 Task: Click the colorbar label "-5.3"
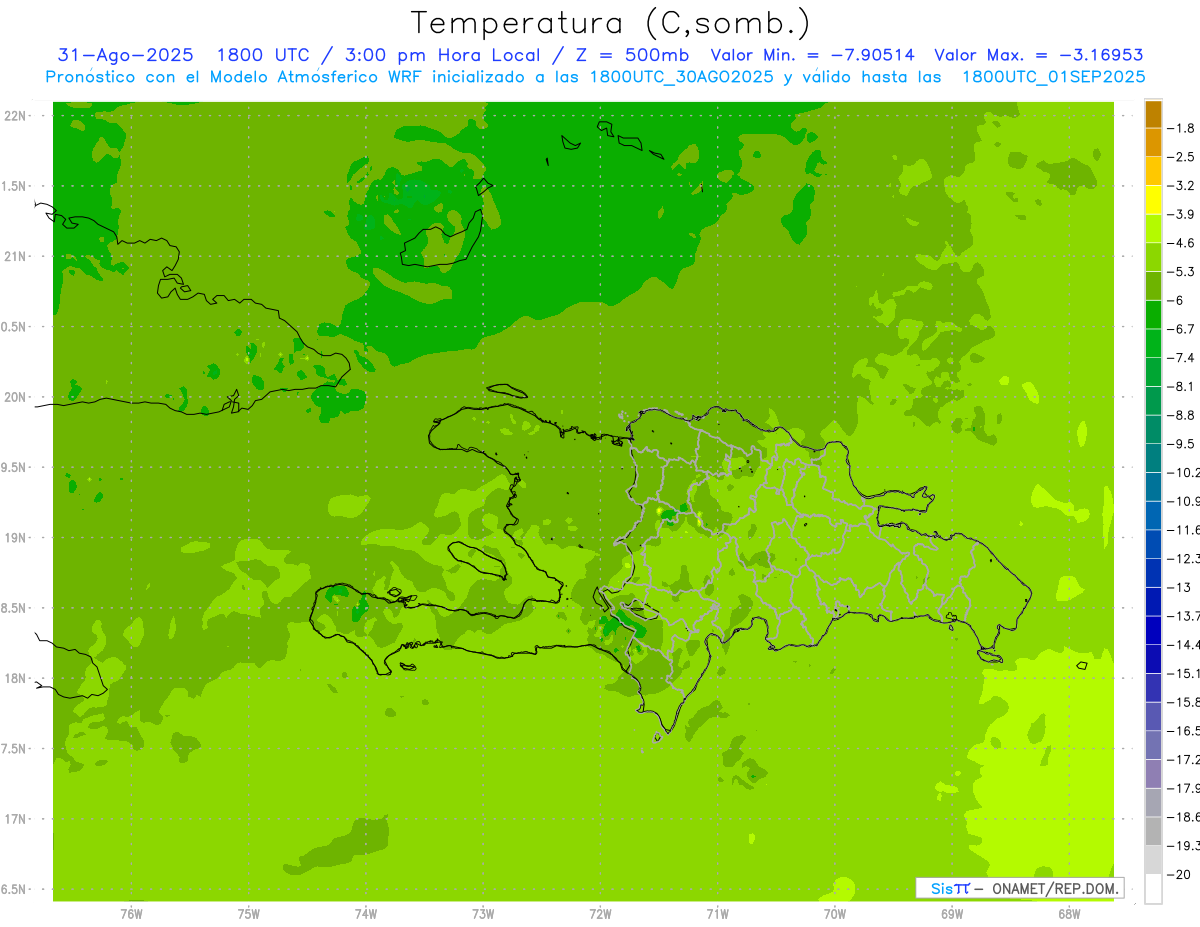[x=1181, y=272]
